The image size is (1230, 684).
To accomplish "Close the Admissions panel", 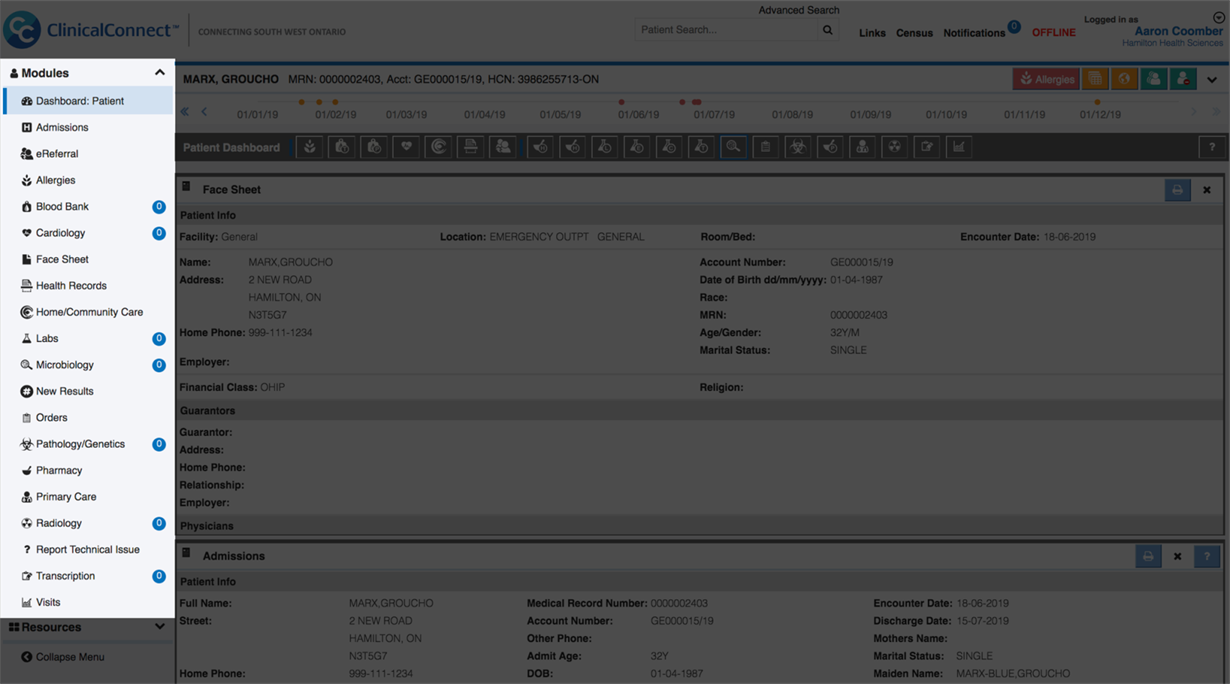I will coord(1177,556).
